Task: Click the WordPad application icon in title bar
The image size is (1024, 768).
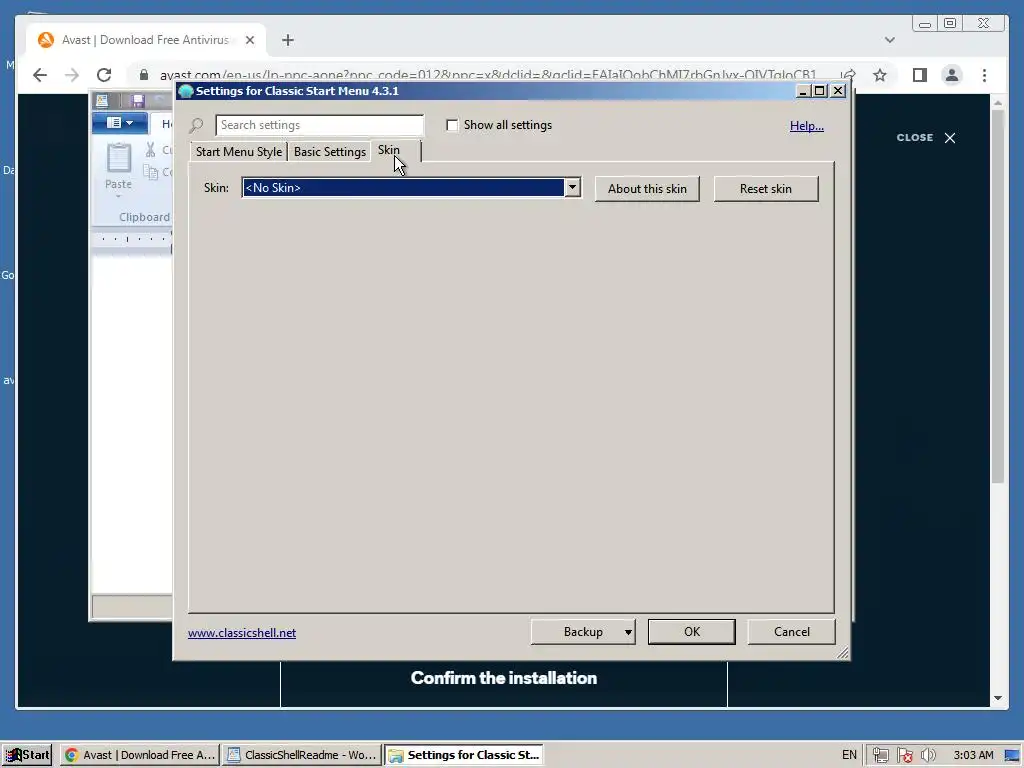Action: click(102, 101)
